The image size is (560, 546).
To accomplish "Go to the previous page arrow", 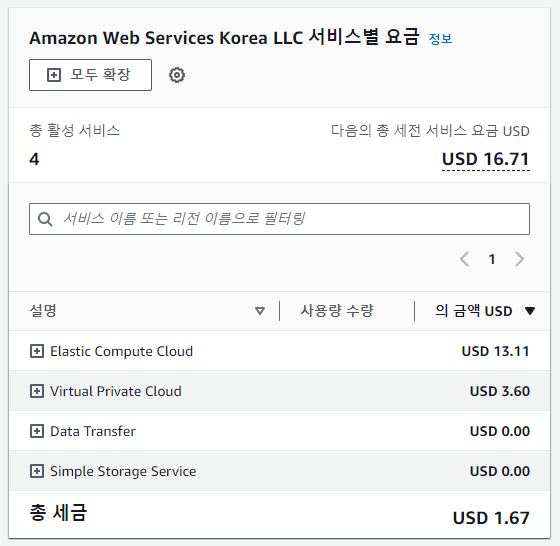I will [464, 259].
